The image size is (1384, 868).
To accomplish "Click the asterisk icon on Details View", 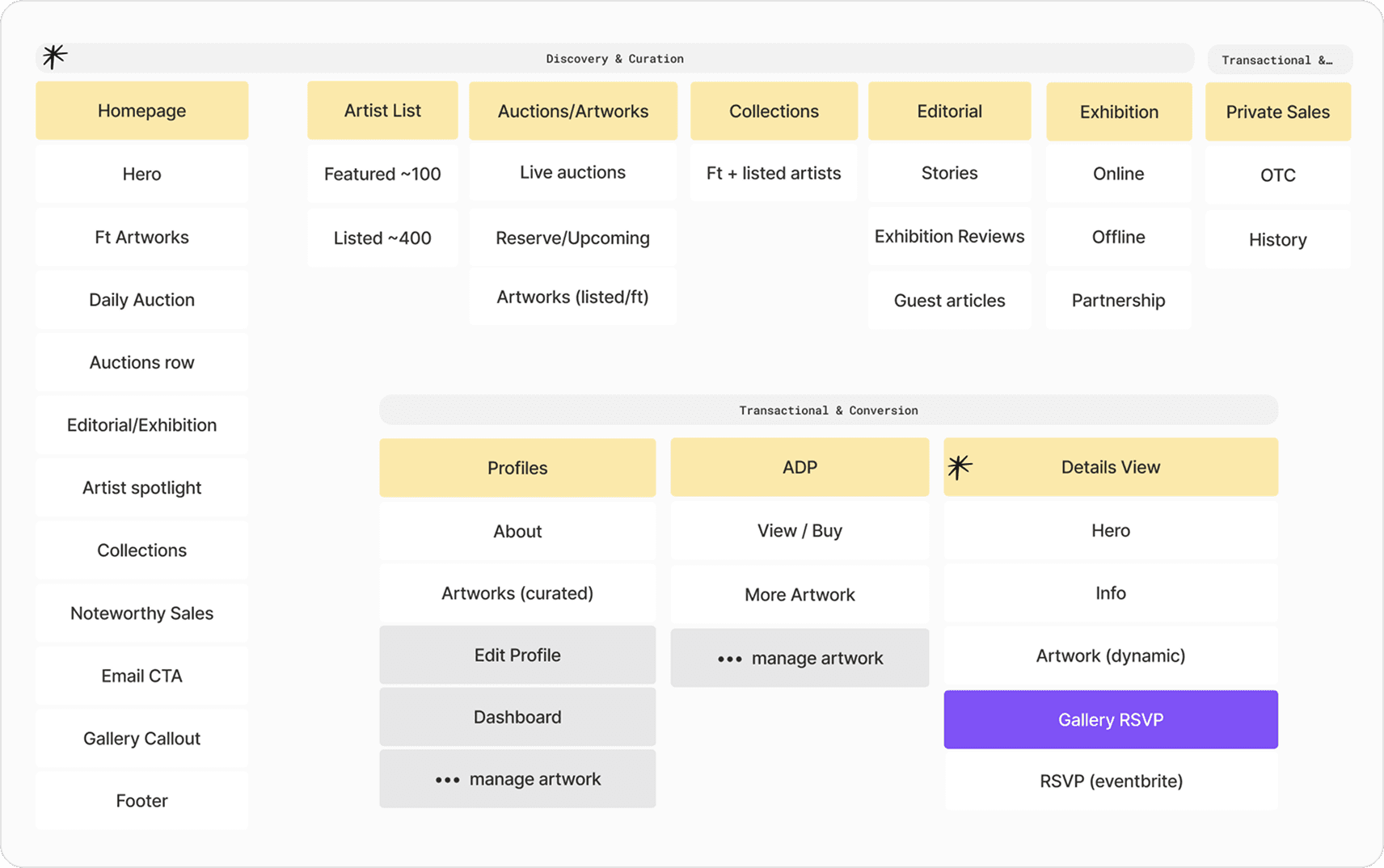I will [x=960, y=467].
